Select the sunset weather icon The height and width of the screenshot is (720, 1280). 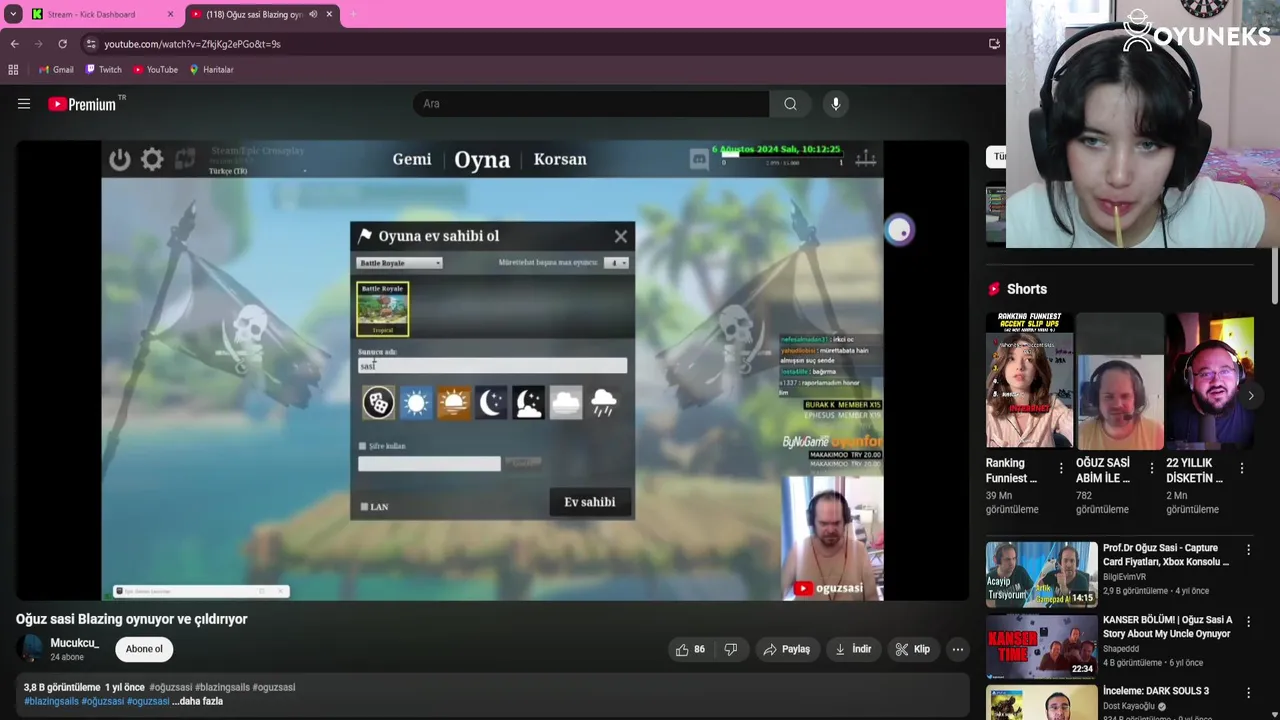coord(453,403)
